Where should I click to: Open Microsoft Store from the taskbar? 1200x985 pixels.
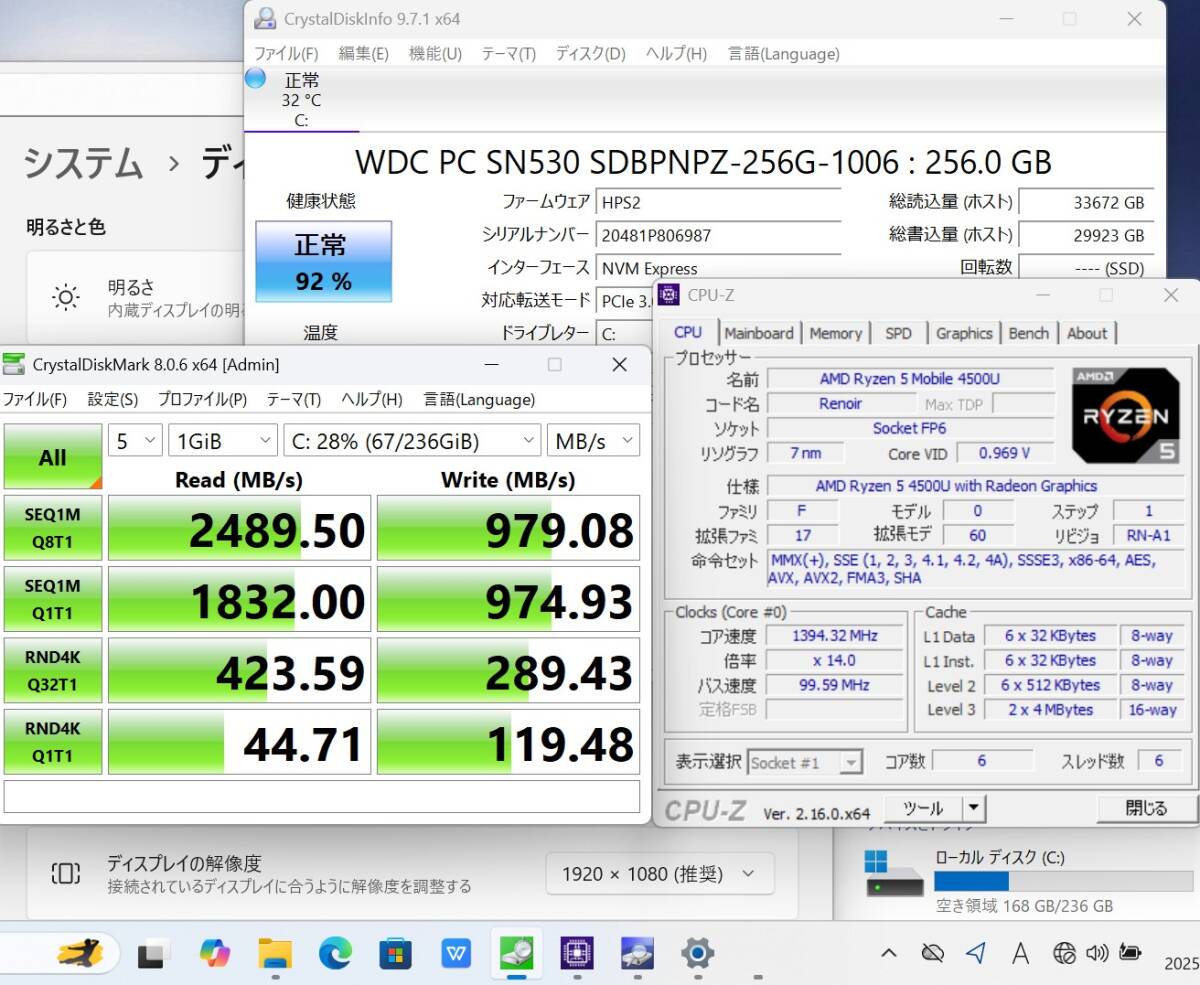point(396,953)
